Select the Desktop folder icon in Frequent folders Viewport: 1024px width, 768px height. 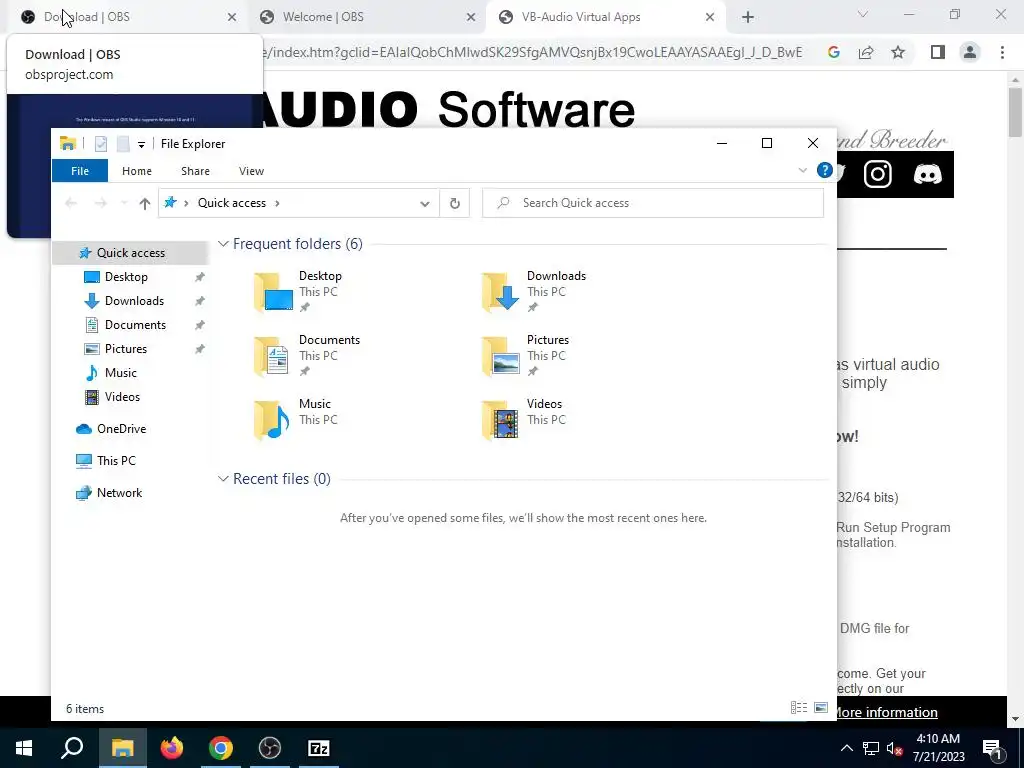(x=273, y=291)
